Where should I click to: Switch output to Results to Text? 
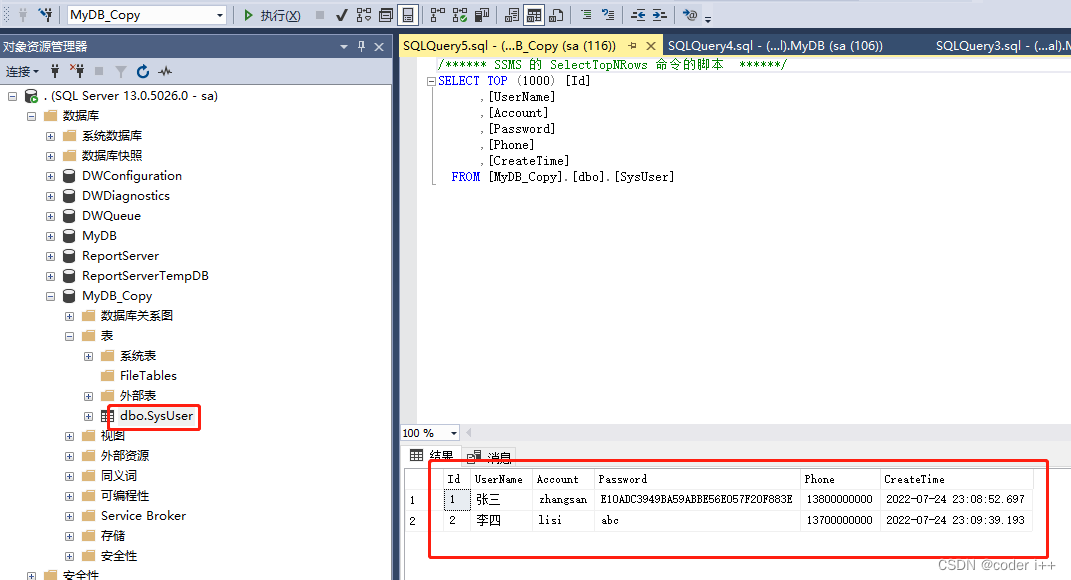[x=512, y=15]
